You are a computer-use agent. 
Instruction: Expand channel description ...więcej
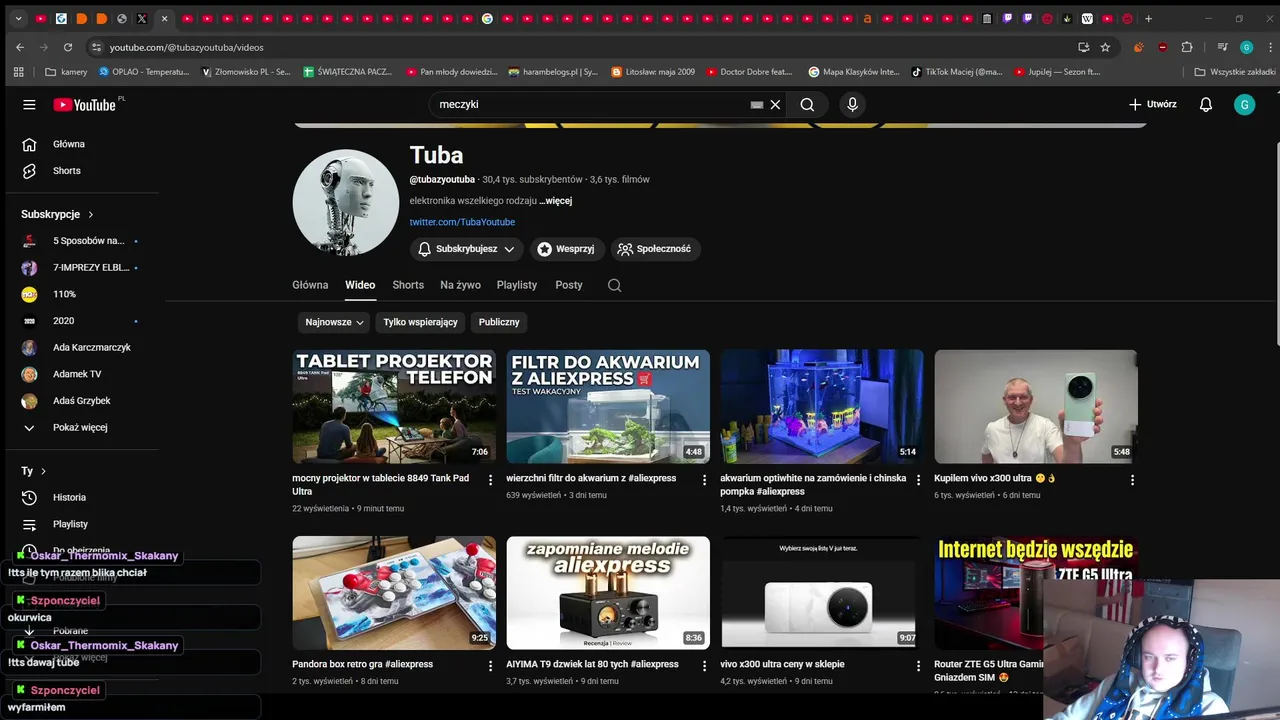click(555, 201)
